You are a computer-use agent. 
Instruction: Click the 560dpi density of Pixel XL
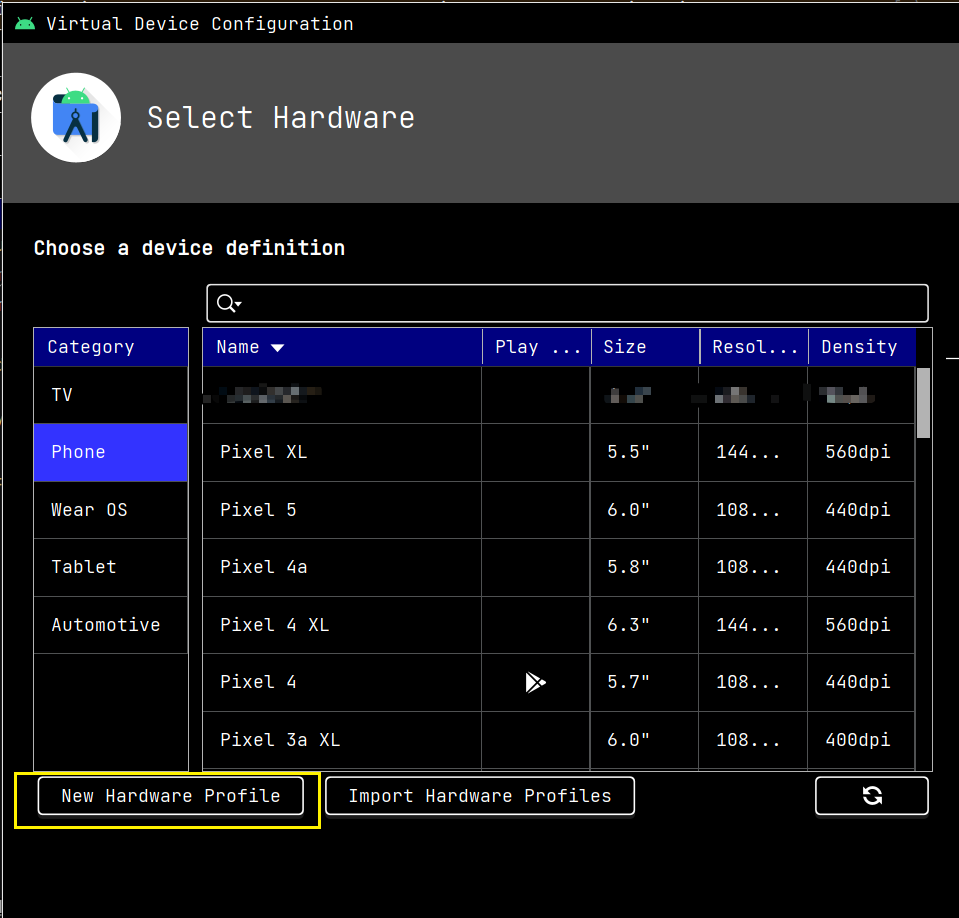coord(857,452)
